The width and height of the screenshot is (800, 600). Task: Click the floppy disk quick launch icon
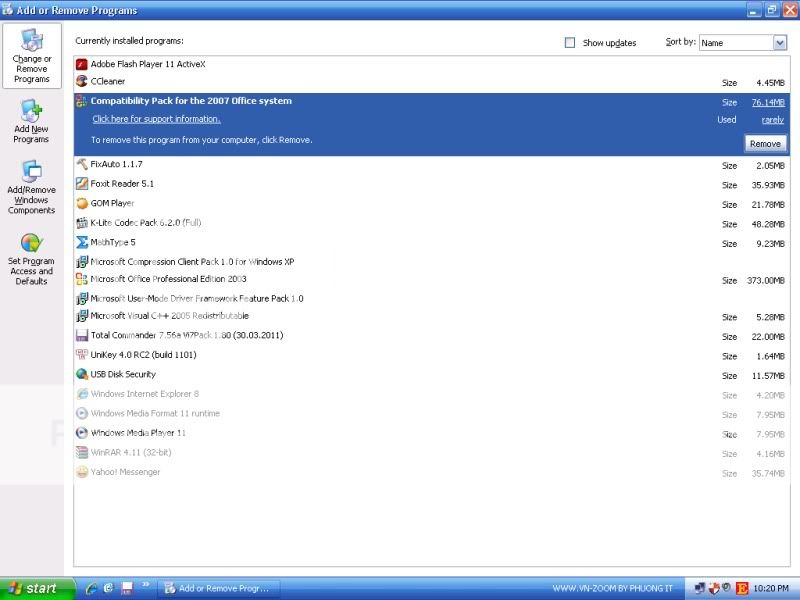pos(127,588)
